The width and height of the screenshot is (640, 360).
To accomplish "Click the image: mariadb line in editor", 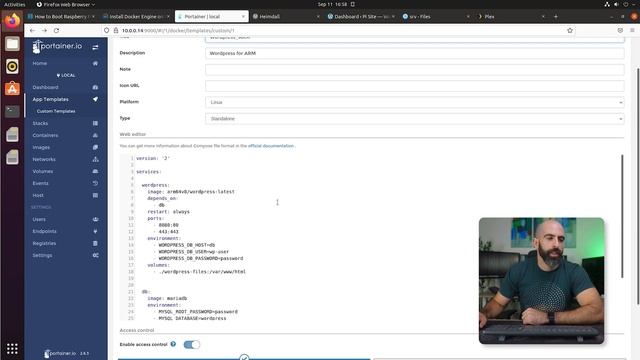I will (167, 298).
